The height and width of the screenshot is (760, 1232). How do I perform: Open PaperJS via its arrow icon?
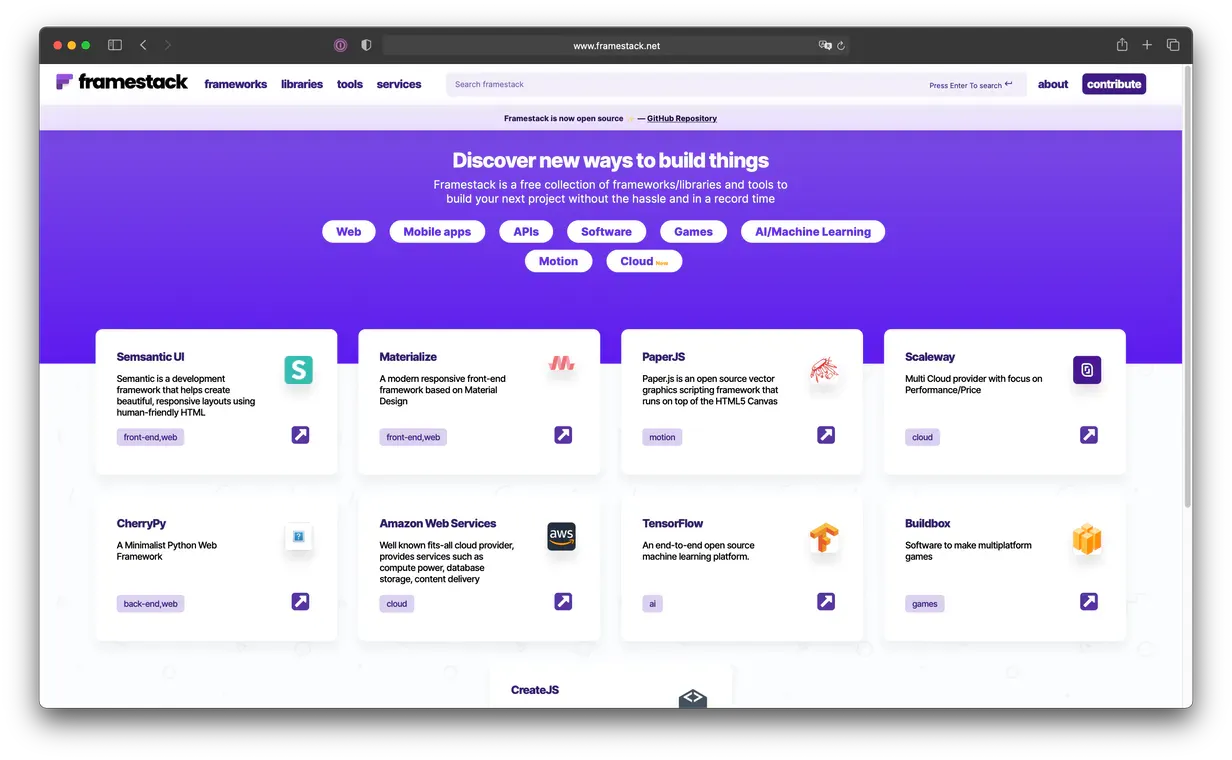(x=826, y=435)
